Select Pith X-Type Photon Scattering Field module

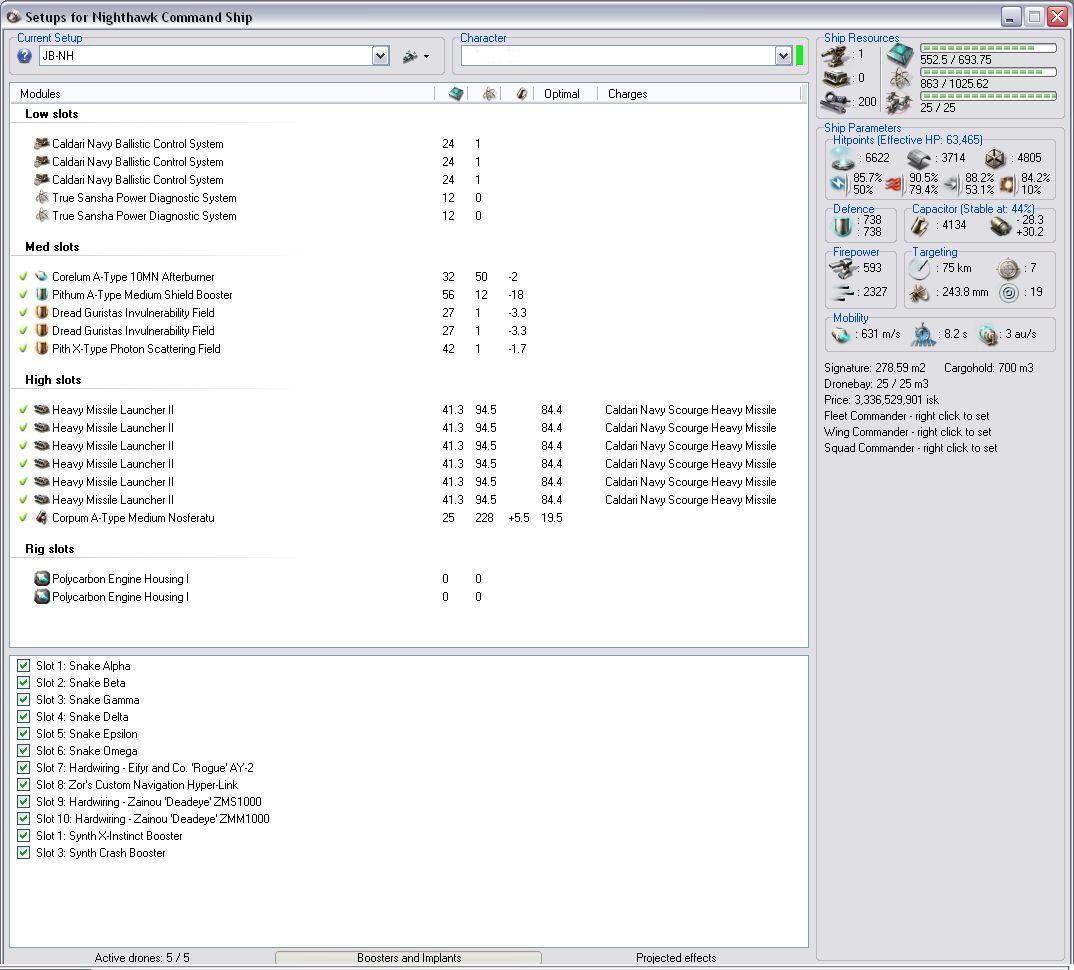pyautogui.click(x=136, y=349)
